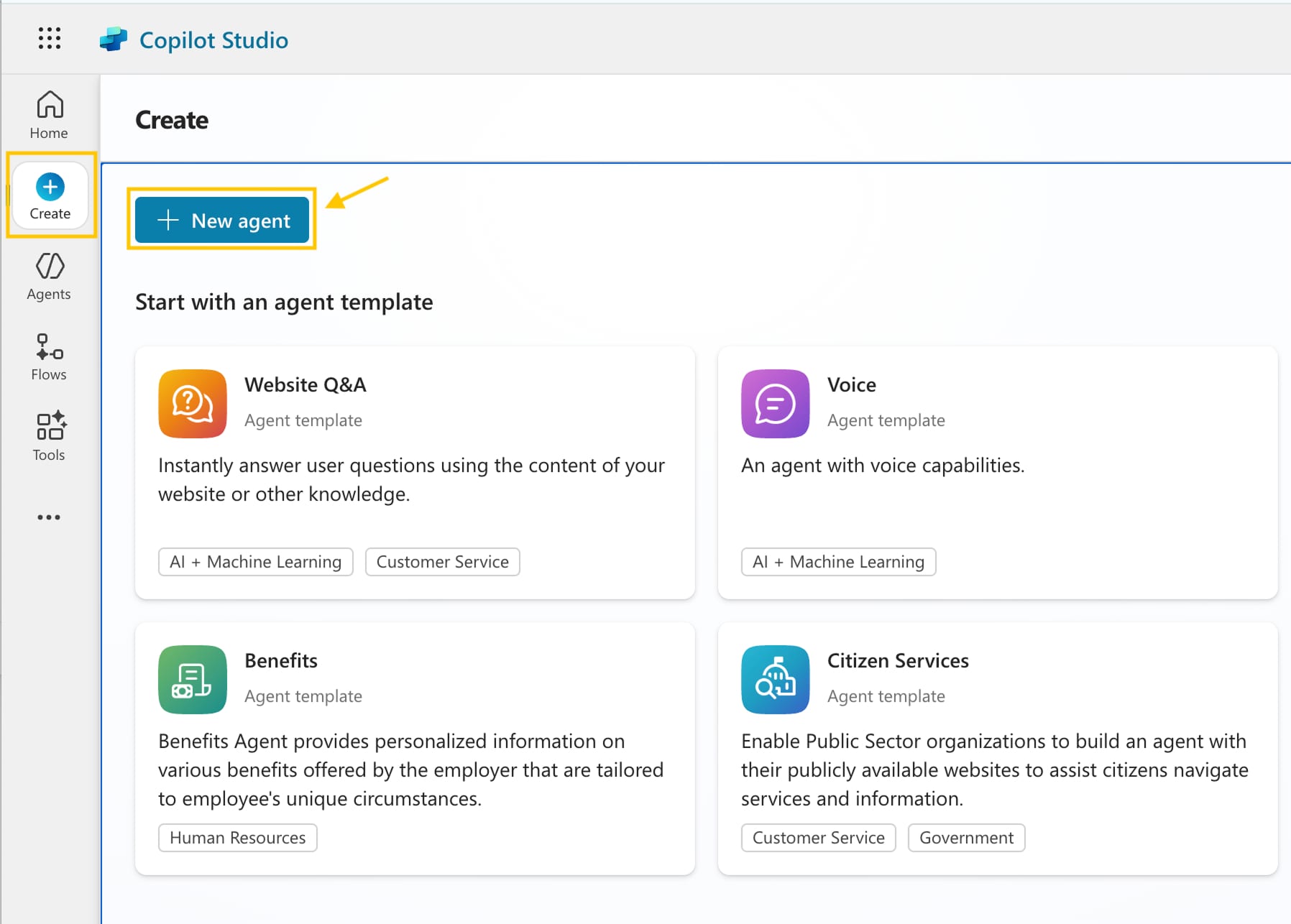Image resolution: width=1291 pixels, height=924 pixels.
Task: Click the New agent button
Action: 222,221
